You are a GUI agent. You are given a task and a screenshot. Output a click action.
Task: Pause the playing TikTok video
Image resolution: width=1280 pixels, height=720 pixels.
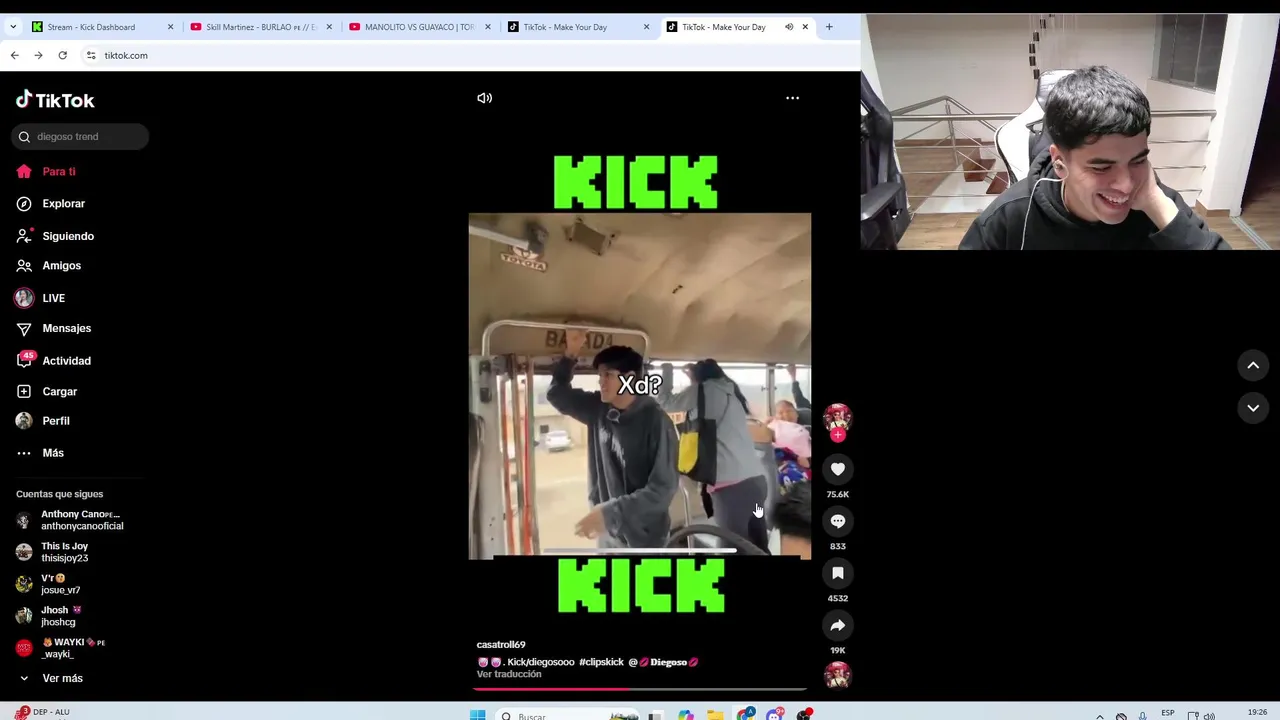pyautogui.click(x=640, y=385)
